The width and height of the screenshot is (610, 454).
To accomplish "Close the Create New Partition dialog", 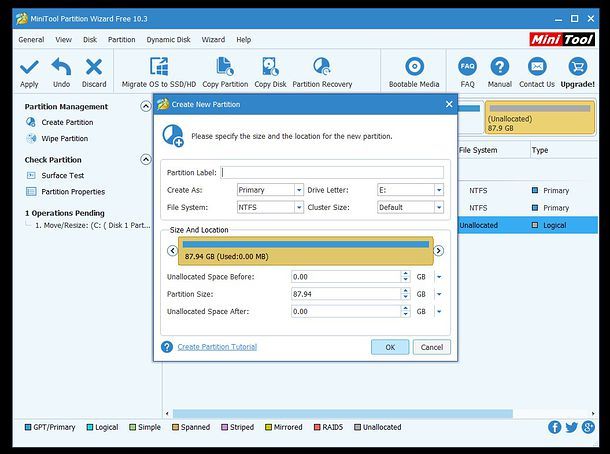I will tap(449, 104).
